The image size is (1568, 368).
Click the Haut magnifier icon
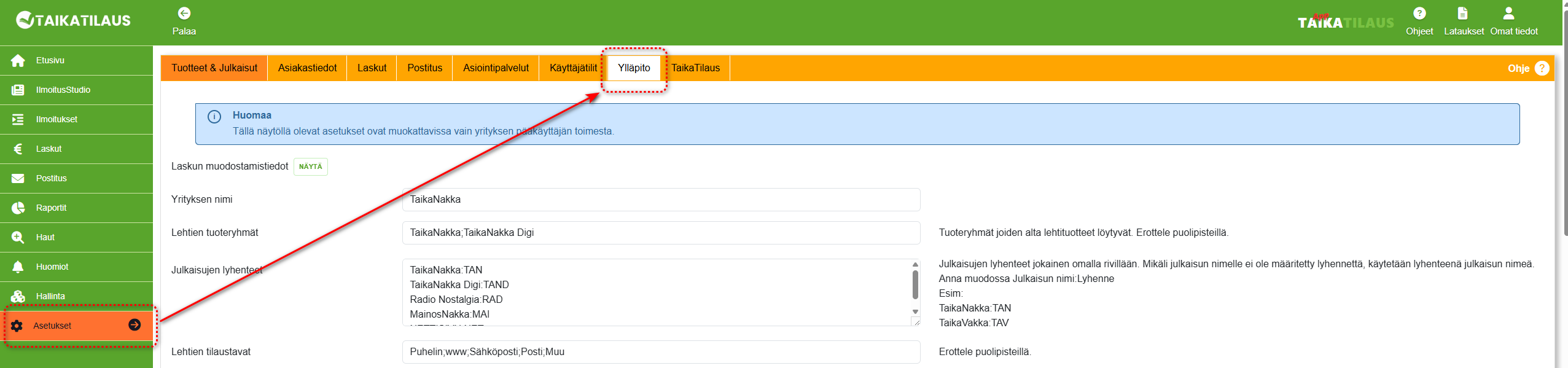tap(18, 237)
